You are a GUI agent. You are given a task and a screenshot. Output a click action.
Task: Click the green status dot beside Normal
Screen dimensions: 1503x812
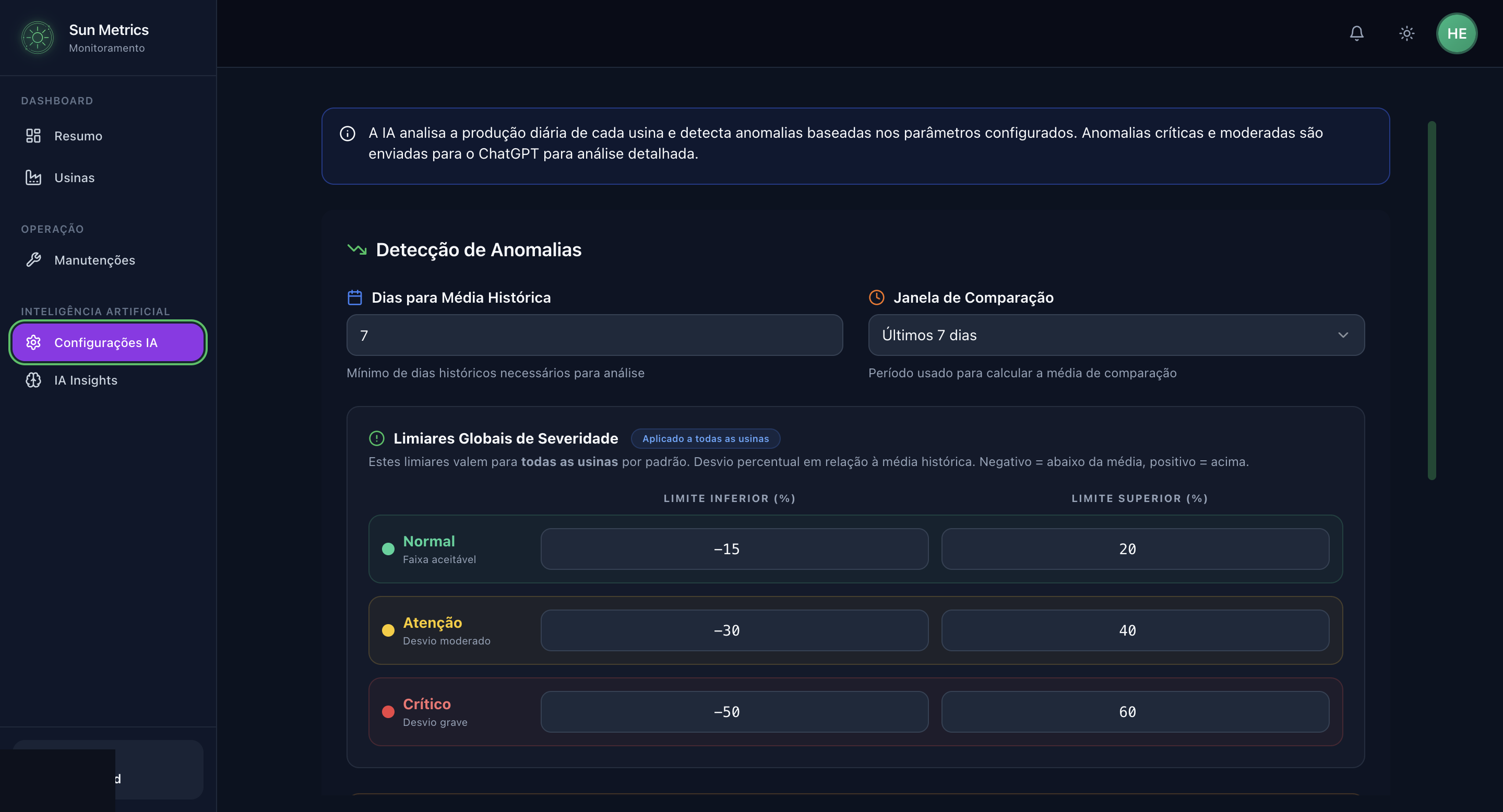coord(389,548)
